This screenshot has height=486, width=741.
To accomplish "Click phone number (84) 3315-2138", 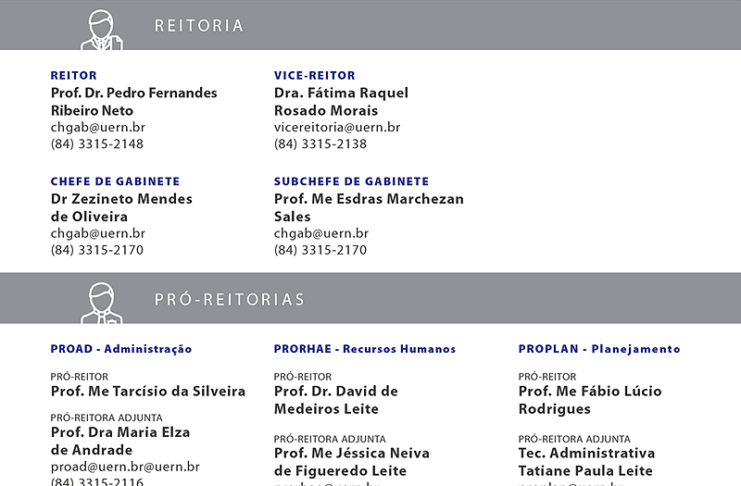I will 320,144.
